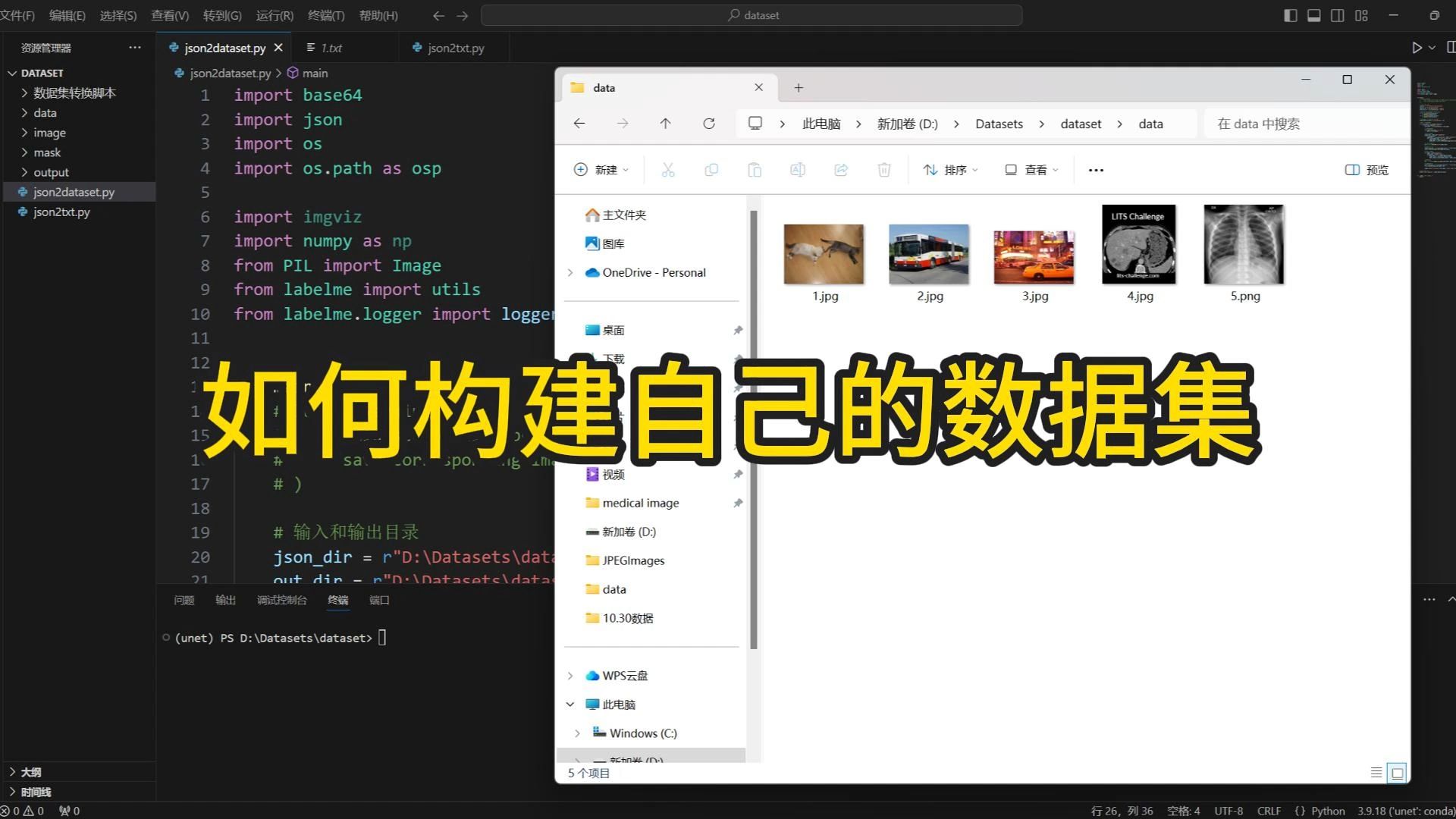The height and width of the screenshot is (819, 1456).
Task: Click the delete trash icon in toolbar
Action: click(883, 170)
